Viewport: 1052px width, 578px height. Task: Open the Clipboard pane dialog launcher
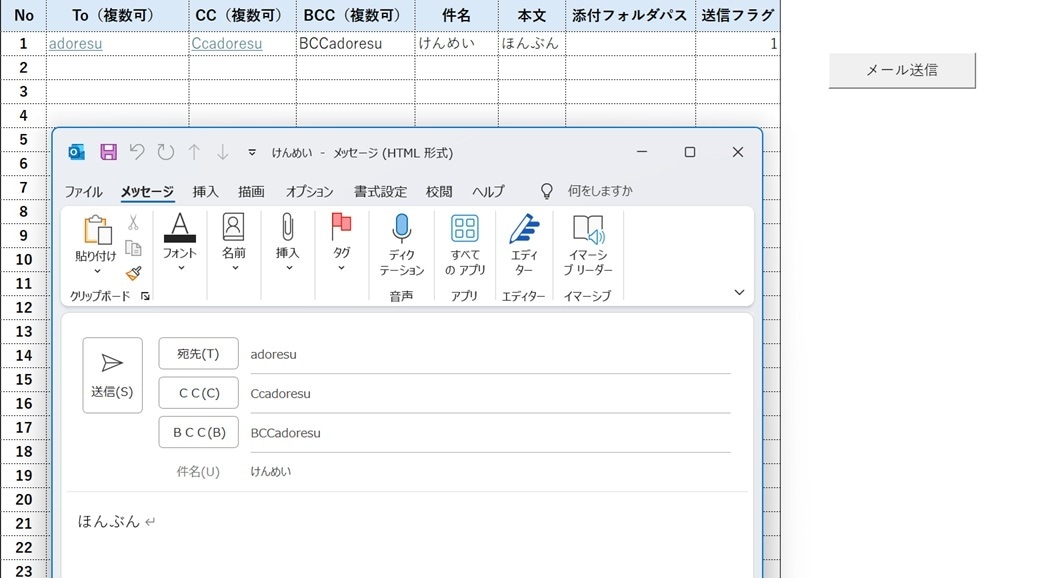coord(145,296)
